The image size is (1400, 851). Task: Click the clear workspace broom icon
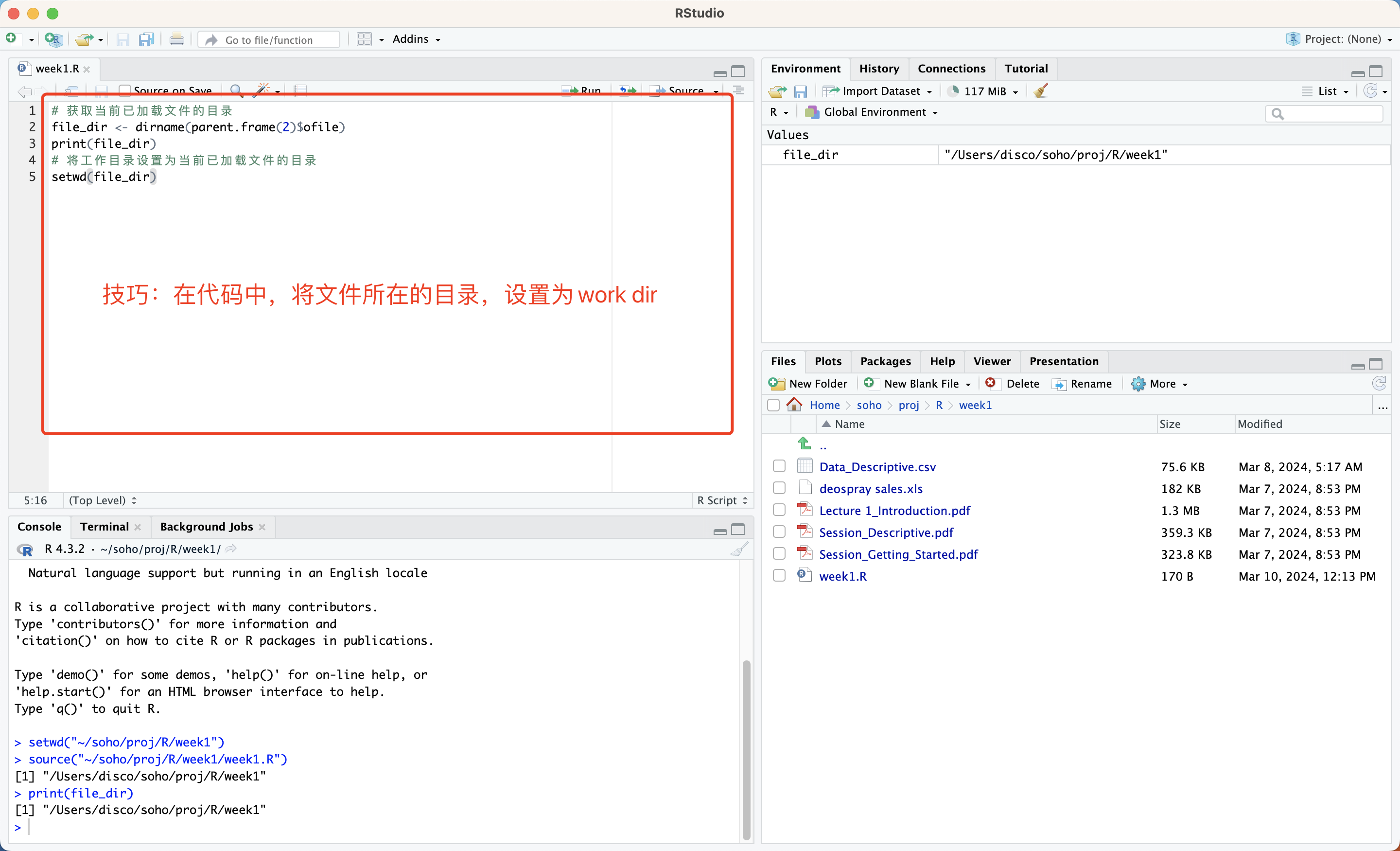point(1041,91)
